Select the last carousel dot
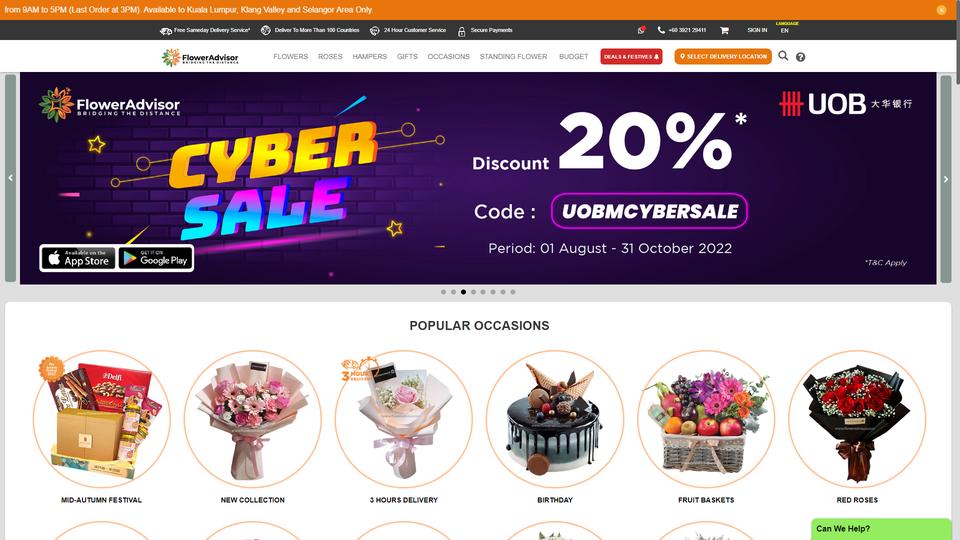The image size is (960, 540). click(513, 292)
